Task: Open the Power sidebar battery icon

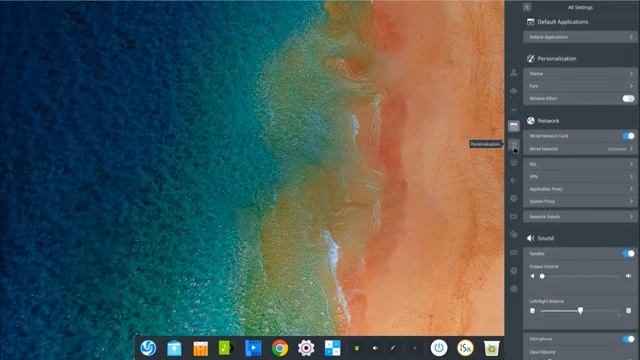Action: [514, 216]
